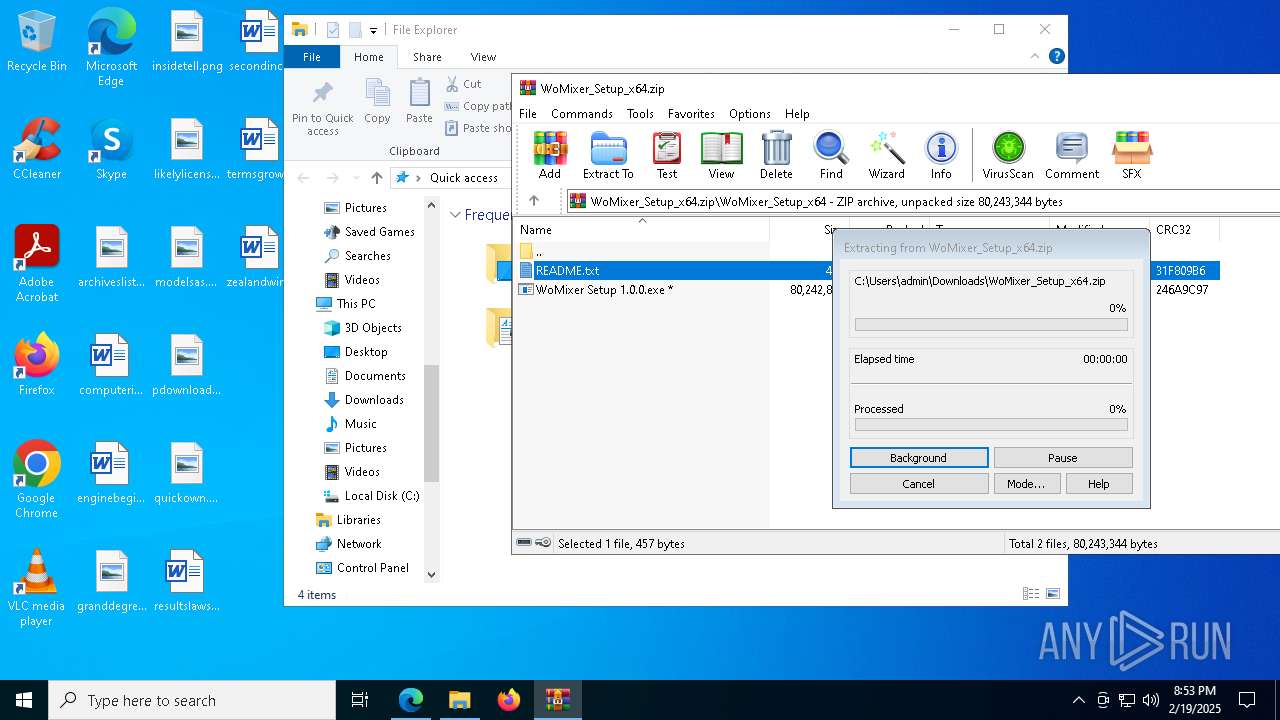This screenshot has width=1280, height=720.
Task: Click Microsoft Edge taskbar icon
Action: 411,700
